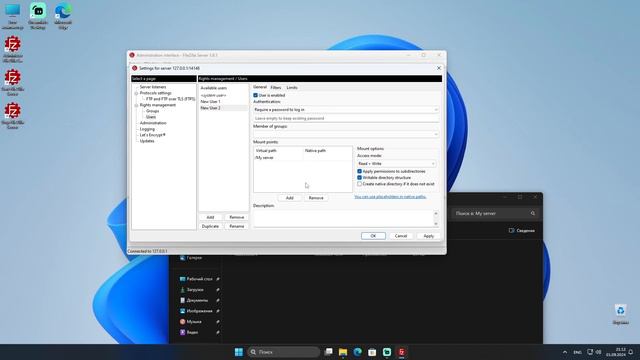Click Remove button under mount points

pyautogui.click(x=316, y=198)
